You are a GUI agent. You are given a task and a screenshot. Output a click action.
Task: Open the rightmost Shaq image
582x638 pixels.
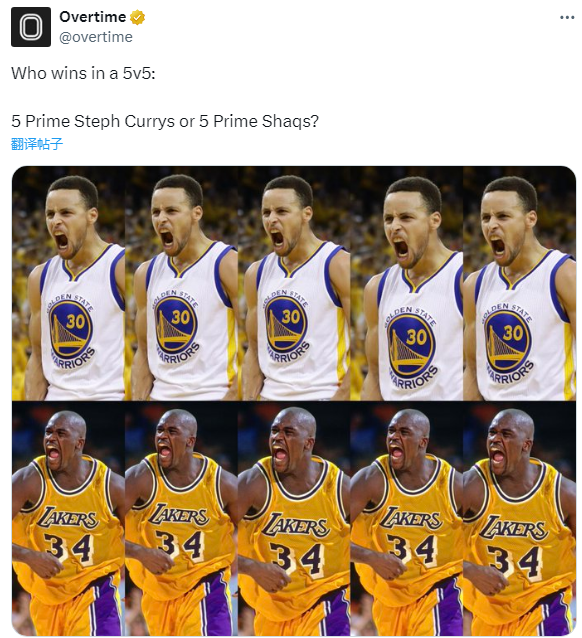pyautogui.click(x=519, y=518)
